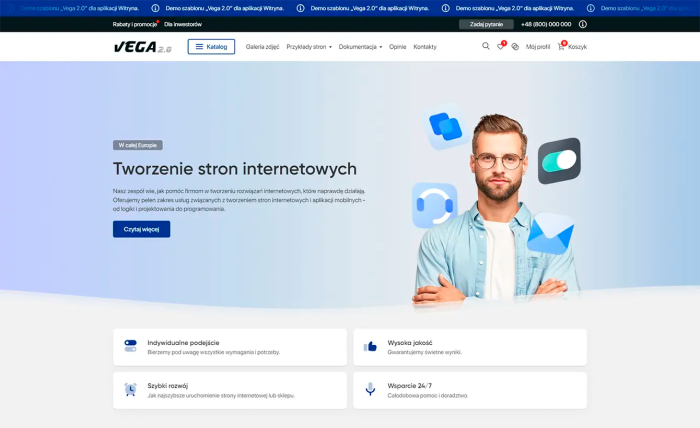This screenshot has height=428, width=700.
Task: Click the toggle icon for Indywidualne podejście
Action: [x=130, y=346]
